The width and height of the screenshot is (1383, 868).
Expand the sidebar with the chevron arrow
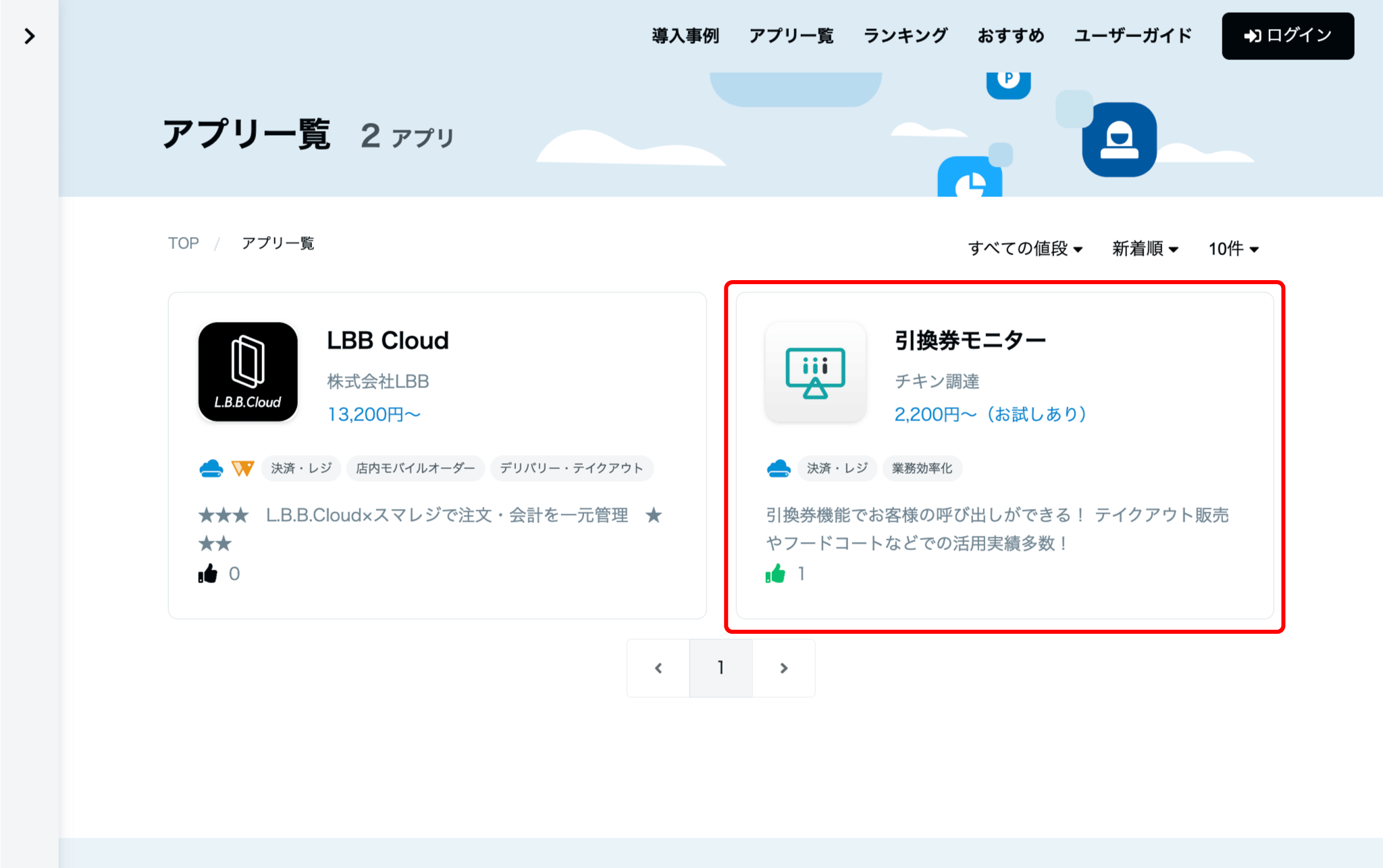29,36
